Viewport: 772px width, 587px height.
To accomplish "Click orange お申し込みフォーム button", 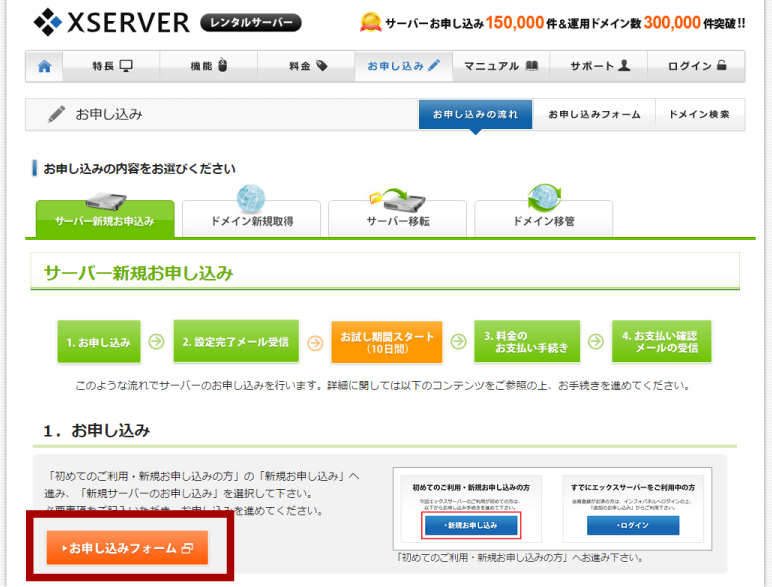I will point(127,548).
